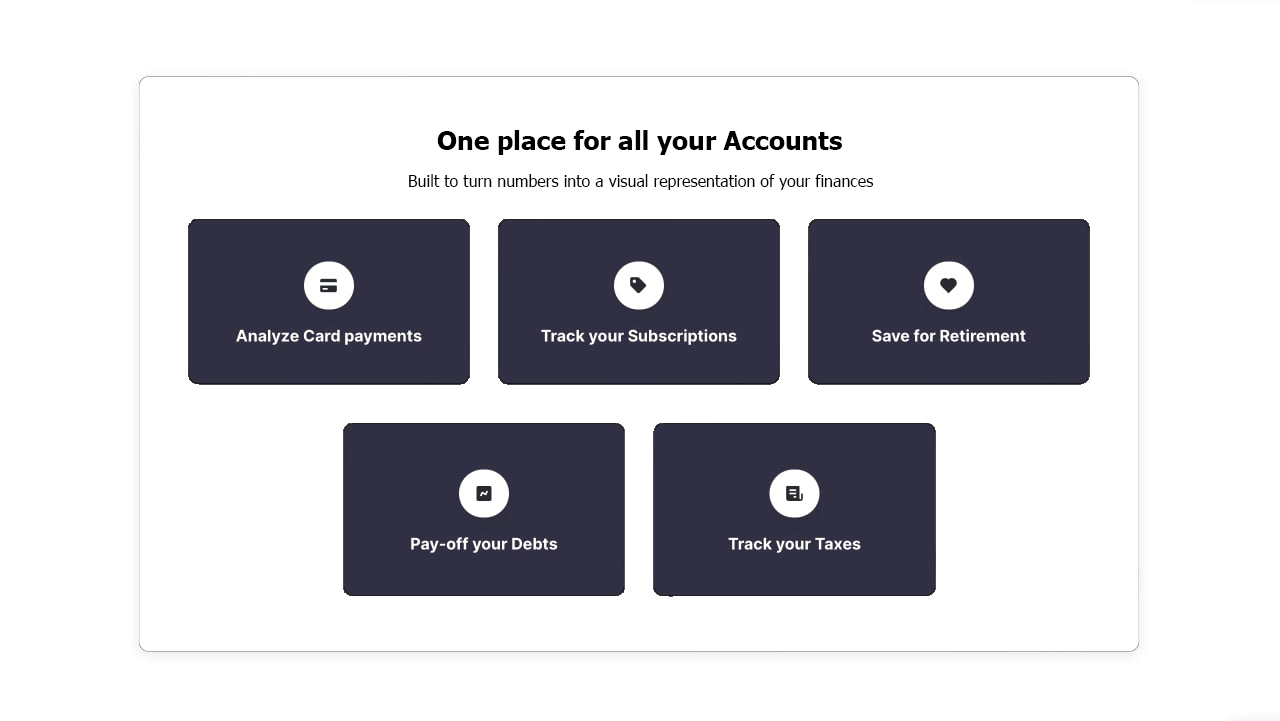Click the word "Accounts" in the heading
This screenshot has height=721, width=1280.
[782, 141]
